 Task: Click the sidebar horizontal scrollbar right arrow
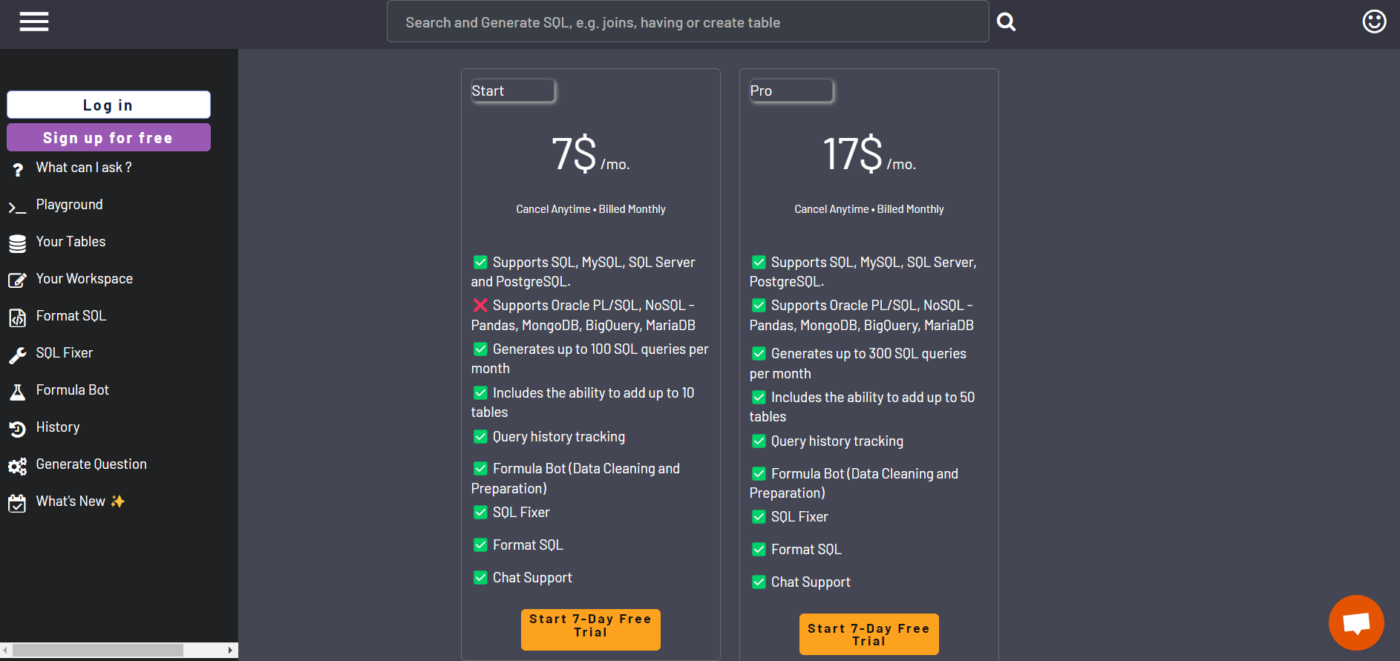(x=231, y=651)
